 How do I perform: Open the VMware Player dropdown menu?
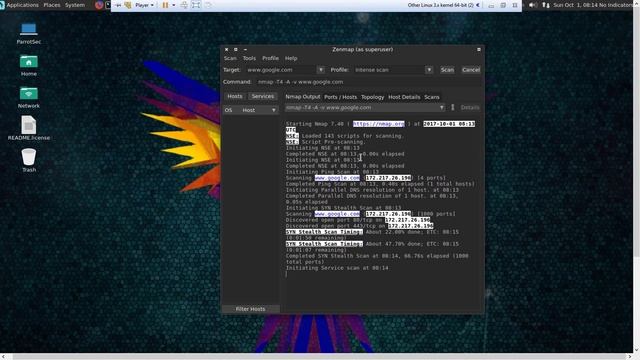[144, 5]
